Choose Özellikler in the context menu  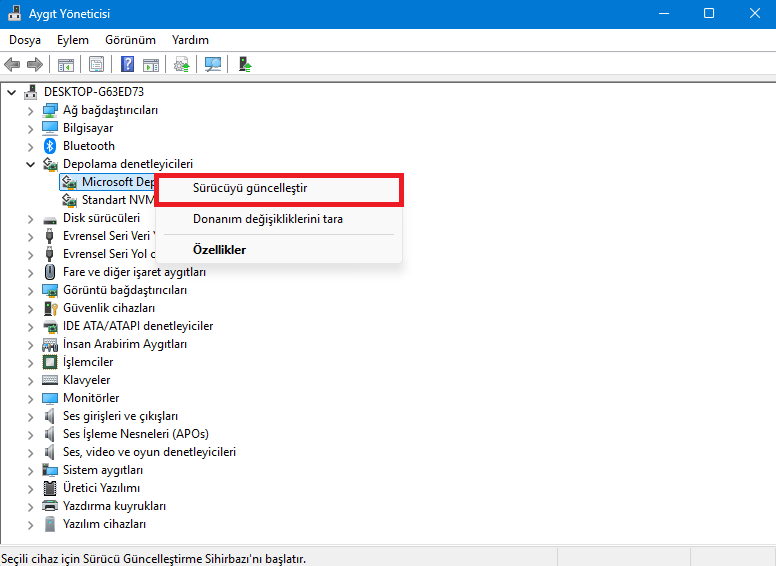pyautogui.click(x=279, y=250)
